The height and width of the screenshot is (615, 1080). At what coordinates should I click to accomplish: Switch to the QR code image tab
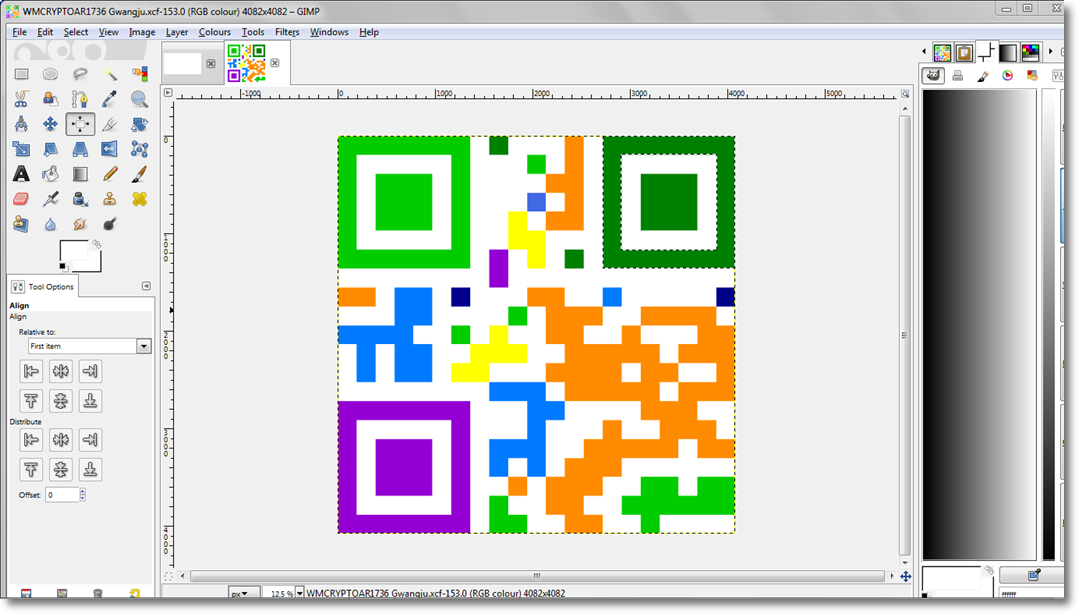coord(247,63)
